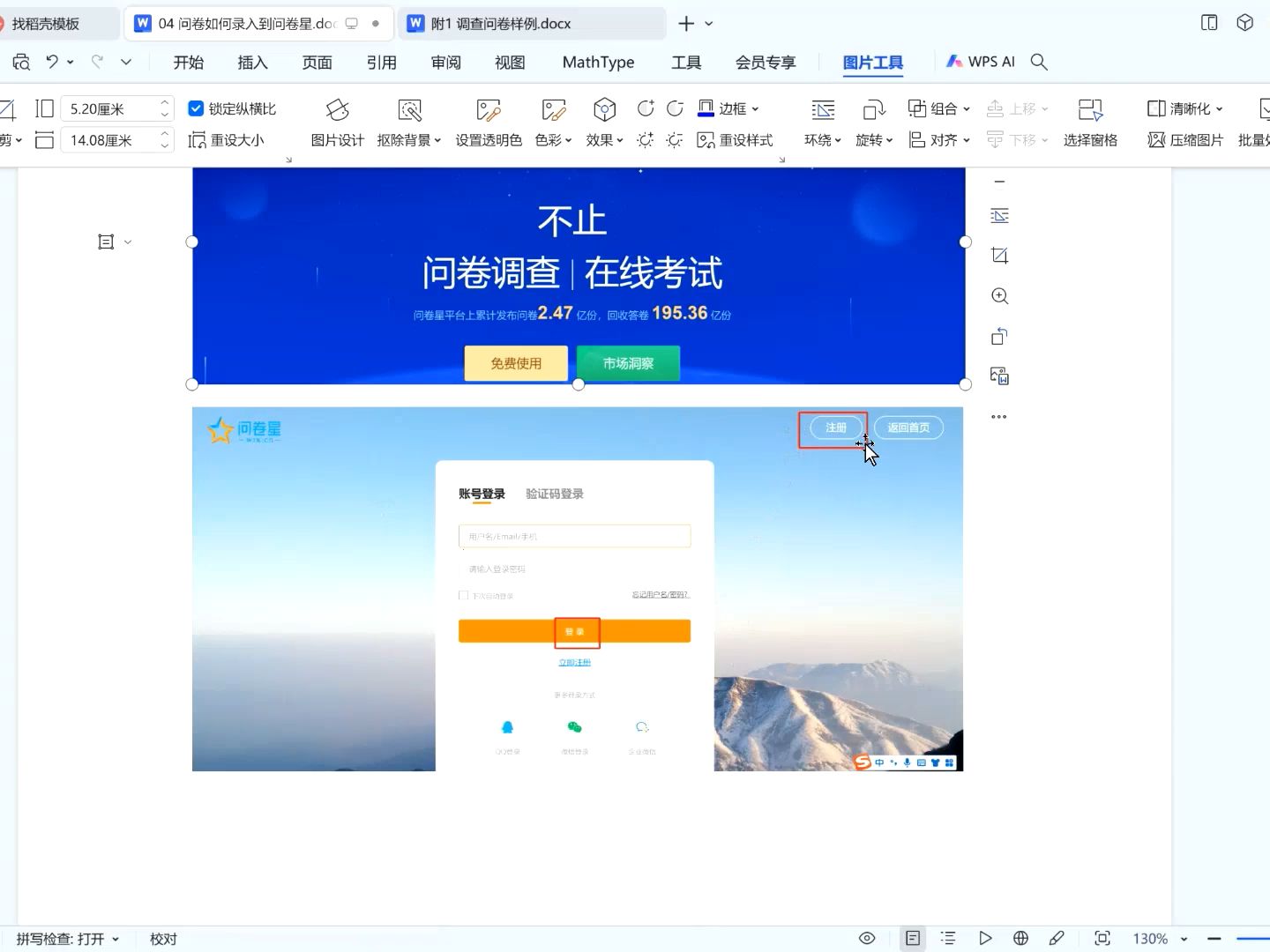The image size is (1270, 952).
Task: Click the fit-page focus icon in status bar
Action: [1102, 938]
